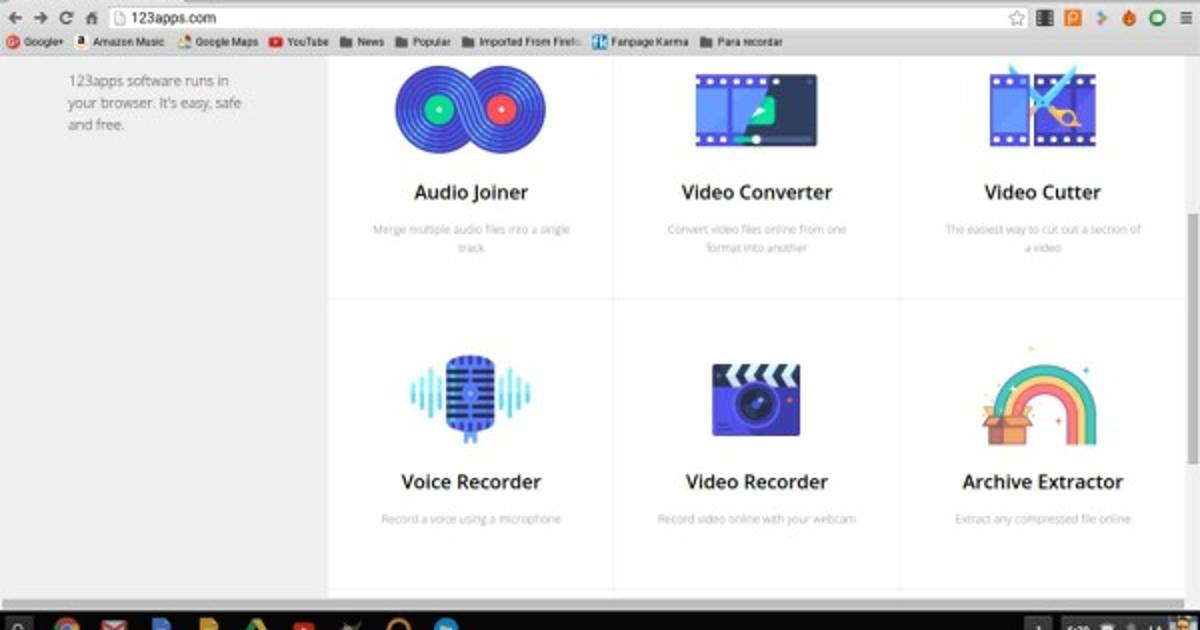Open the Audio Joiner vinyl records icon

click(x=470, y=109)
